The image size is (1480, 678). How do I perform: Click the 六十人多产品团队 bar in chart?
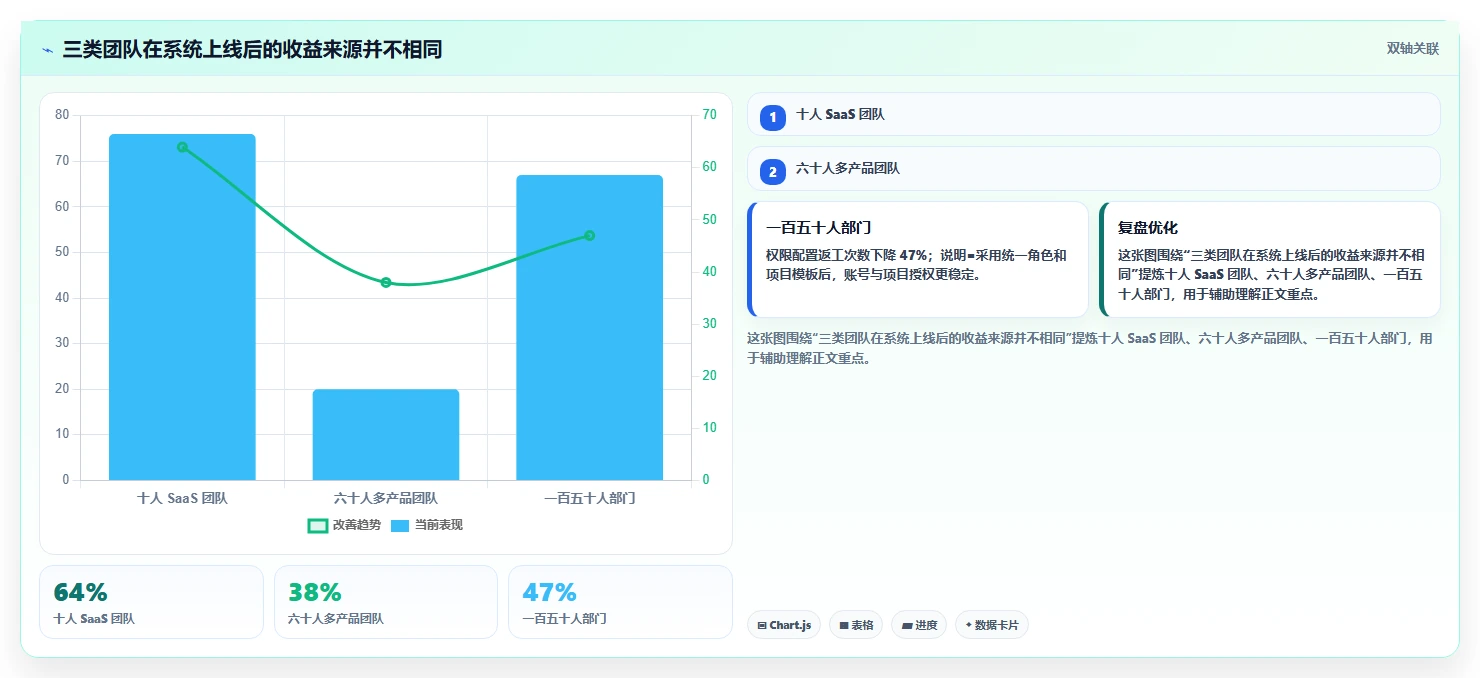pos(386,435)
